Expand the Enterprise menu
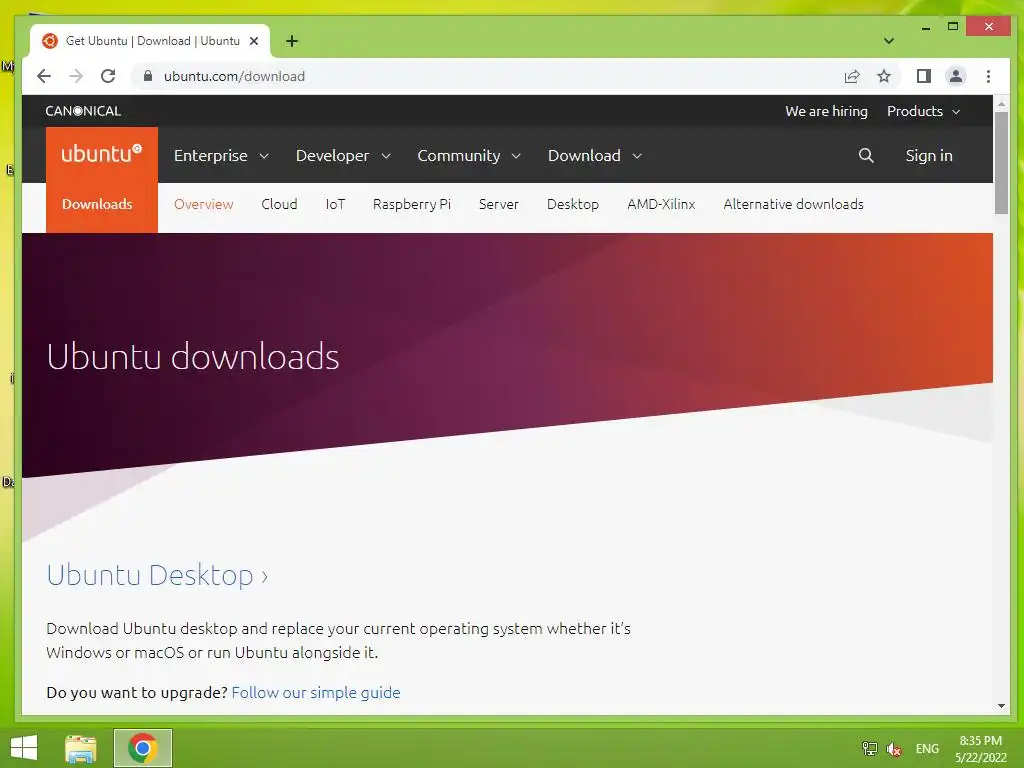1024x768 pixels. [221, 155]
